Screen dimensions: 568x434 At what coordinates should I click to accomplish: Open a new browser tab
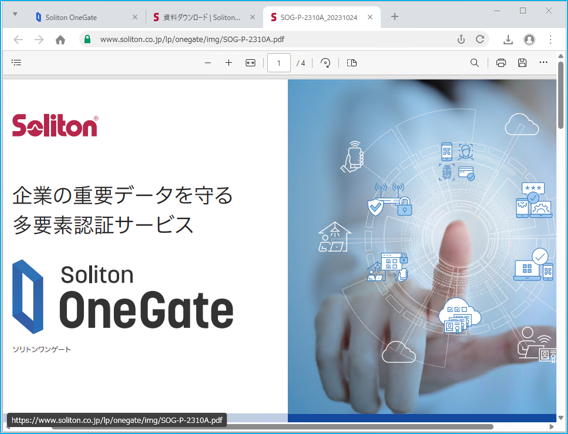tap(394, 17)
